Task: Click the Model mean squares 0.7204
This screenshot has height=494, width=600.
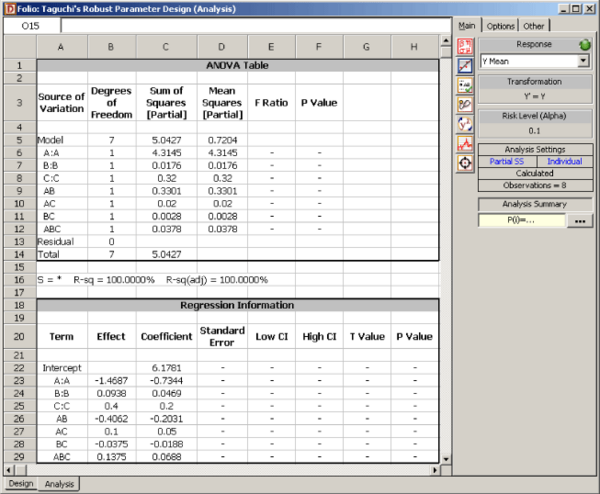Action: tap(222, 140)
